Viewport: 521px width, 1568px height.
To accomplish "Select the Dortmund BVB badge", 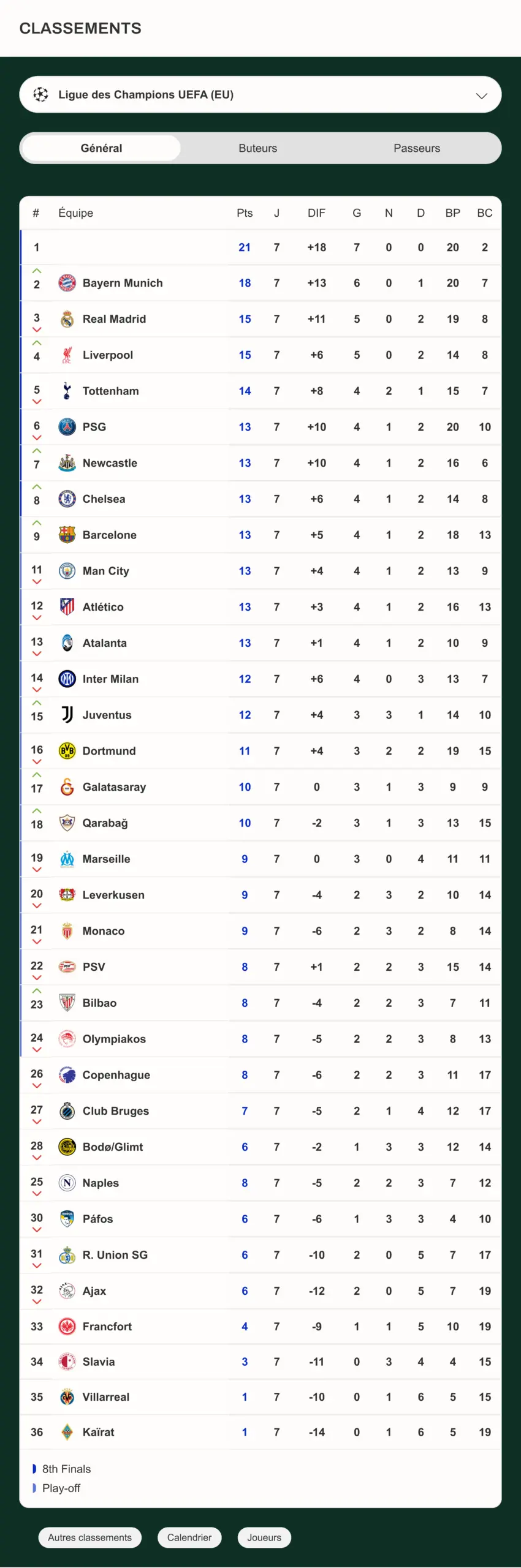I will click(67, 750).
